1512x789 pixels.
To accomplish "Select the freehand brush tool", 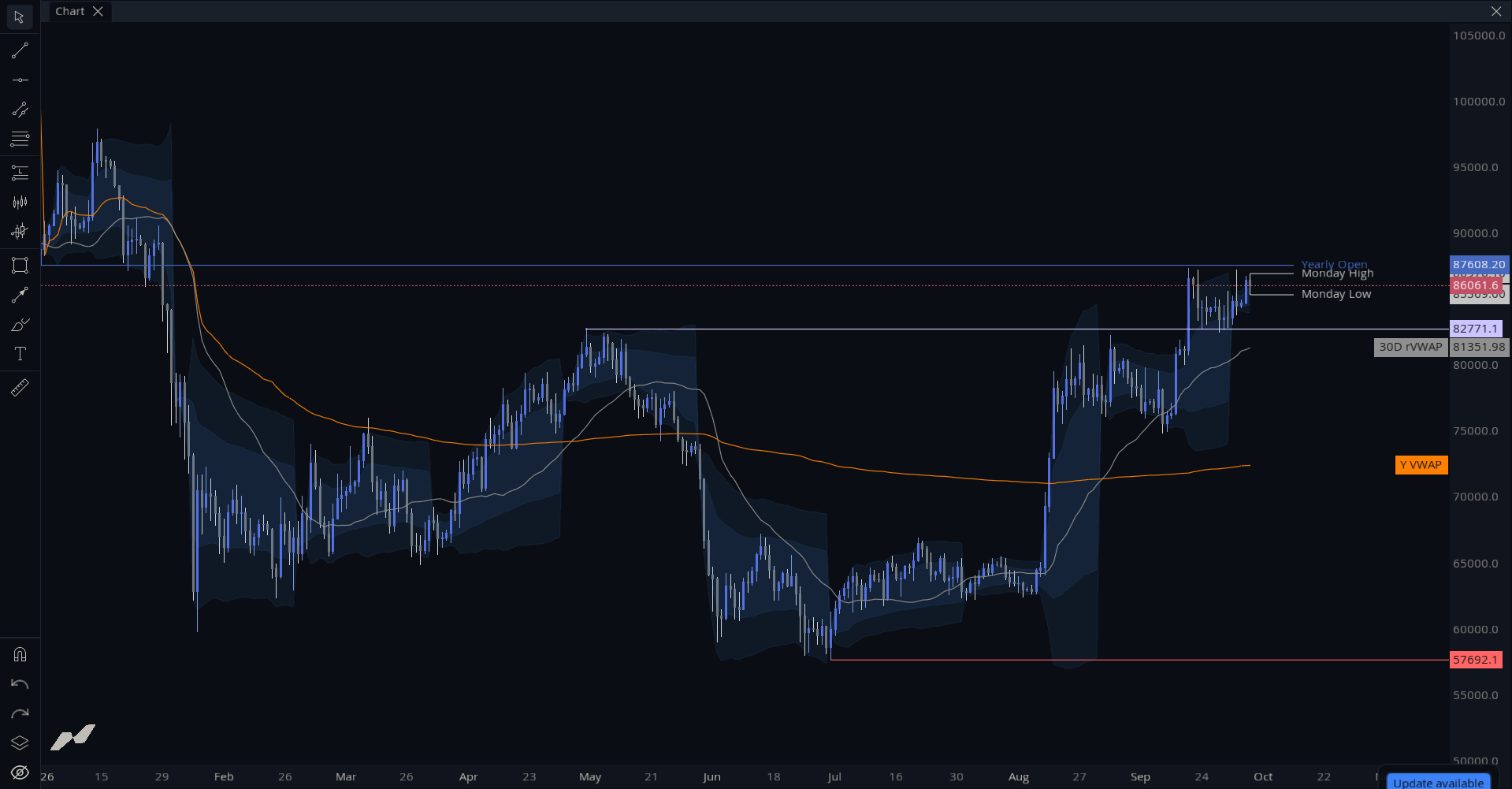I will tap(20, 325).
